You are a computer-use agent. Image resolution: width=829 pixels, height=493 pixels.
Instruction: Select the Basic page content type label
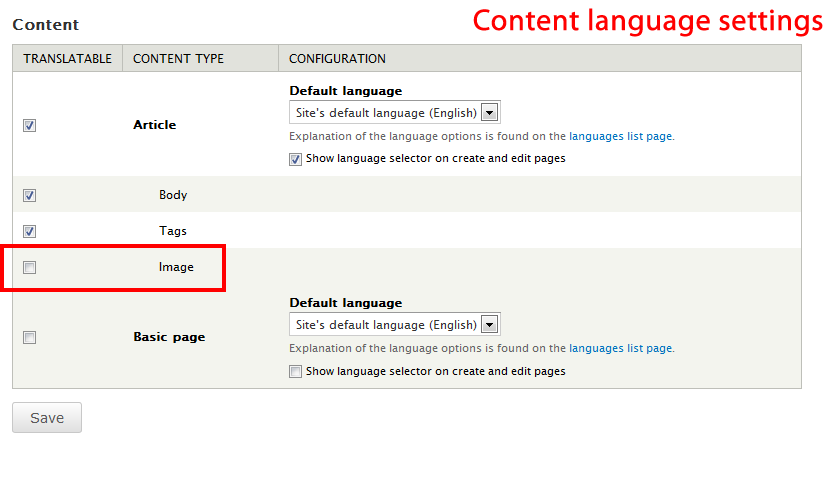point(169,337)
